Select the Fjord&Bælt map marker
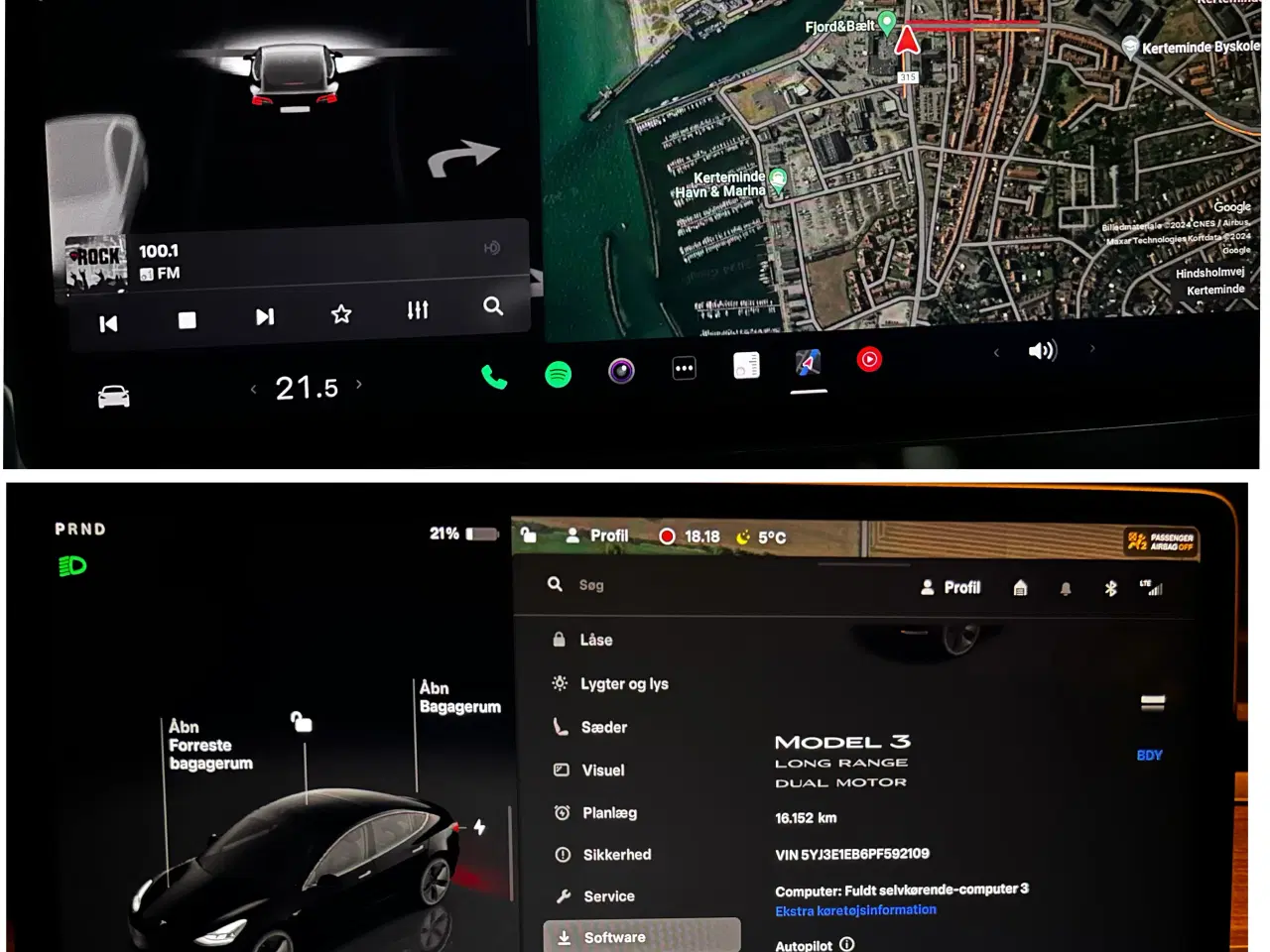Screen dimensions: 1270x952 (887, 23)
